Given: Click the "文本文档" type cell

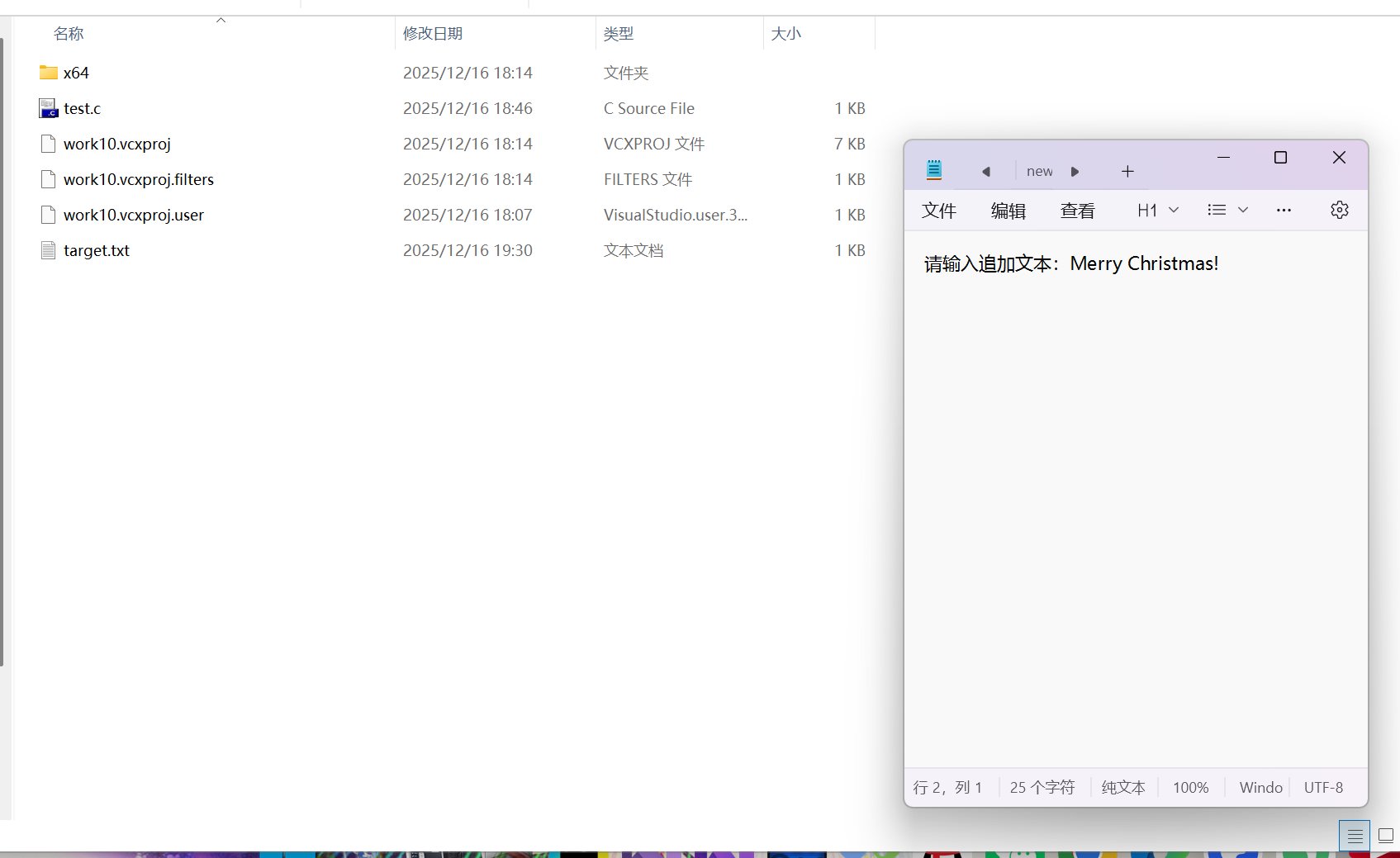Looking at the screenshot, I should [x=634, y=250].
